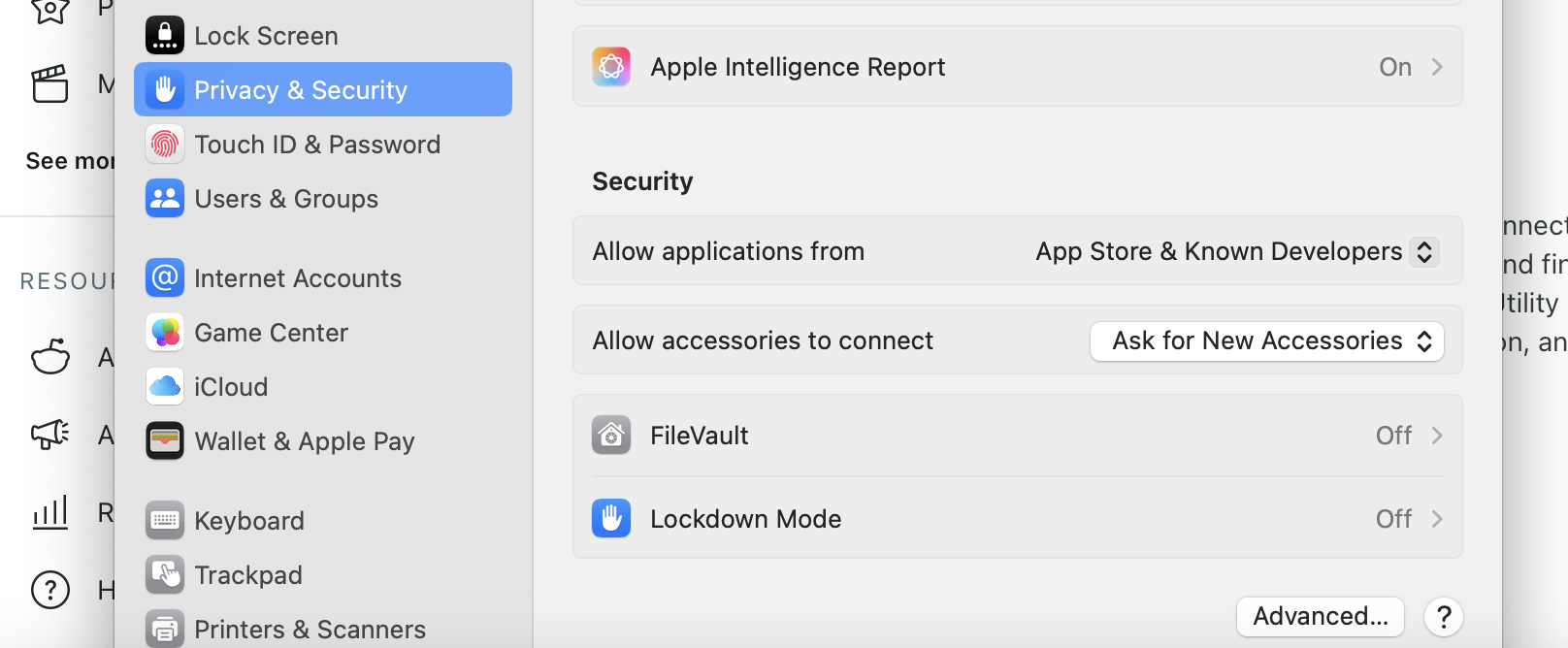Click the Apple Intelligence Report icon

click(x=611, y=67)
